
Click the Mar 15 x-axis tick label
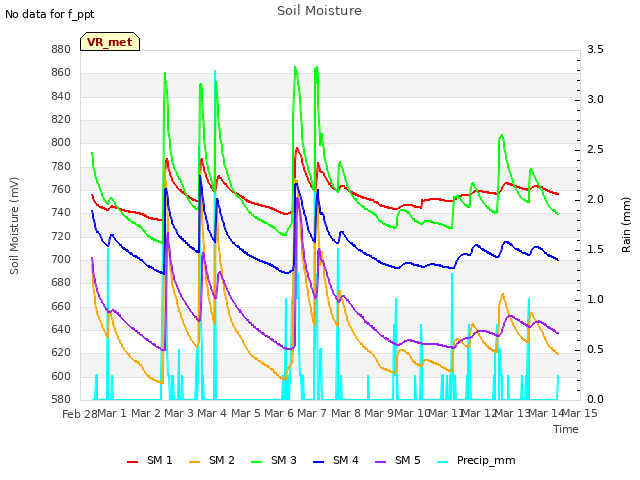(x=580, y=413)
